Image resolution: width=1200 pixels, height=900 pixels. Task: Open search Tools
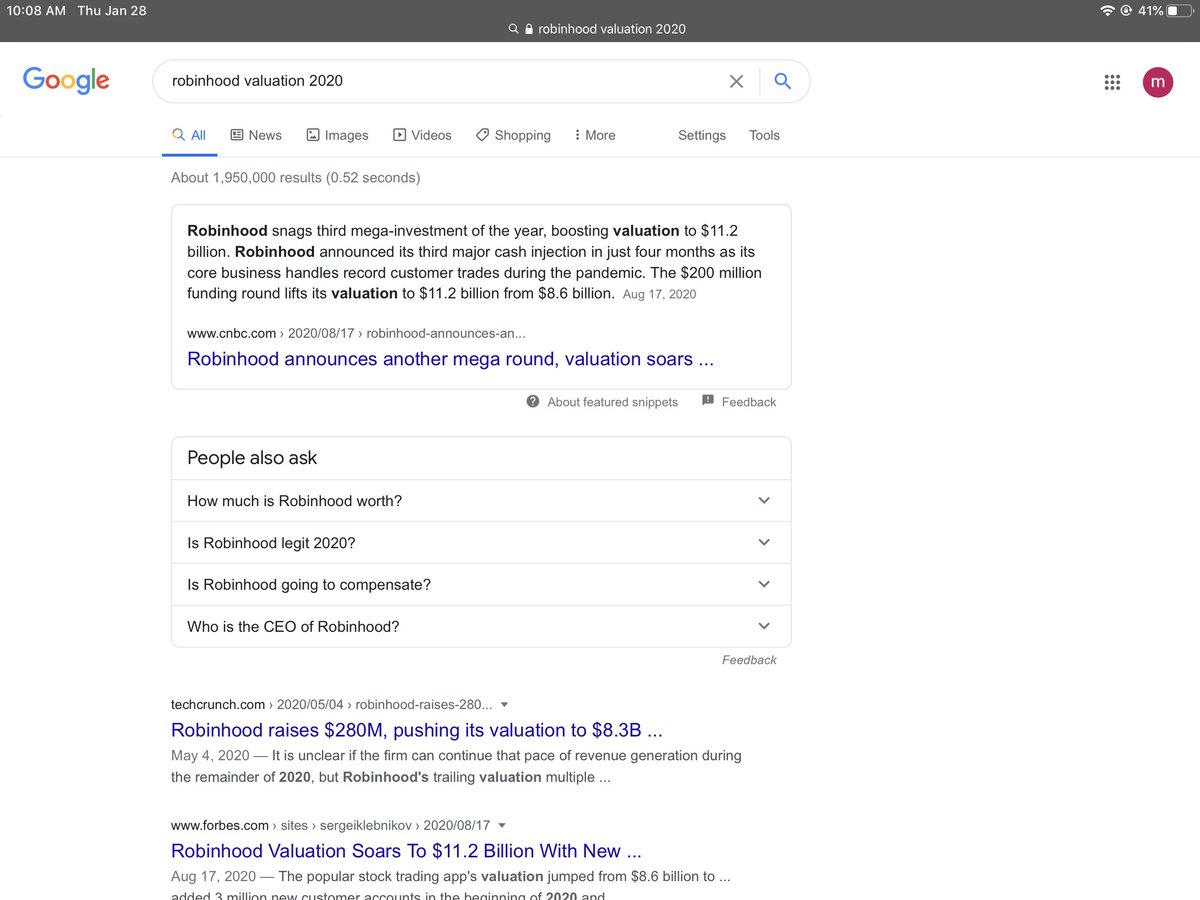(764, 135)
